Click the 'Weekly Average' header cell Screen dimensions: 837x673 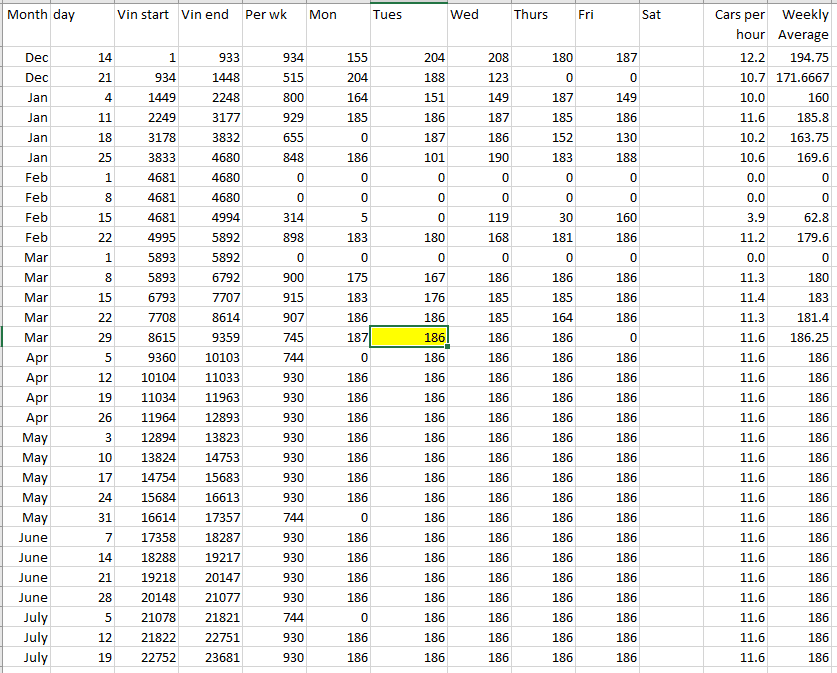[803, 25]
